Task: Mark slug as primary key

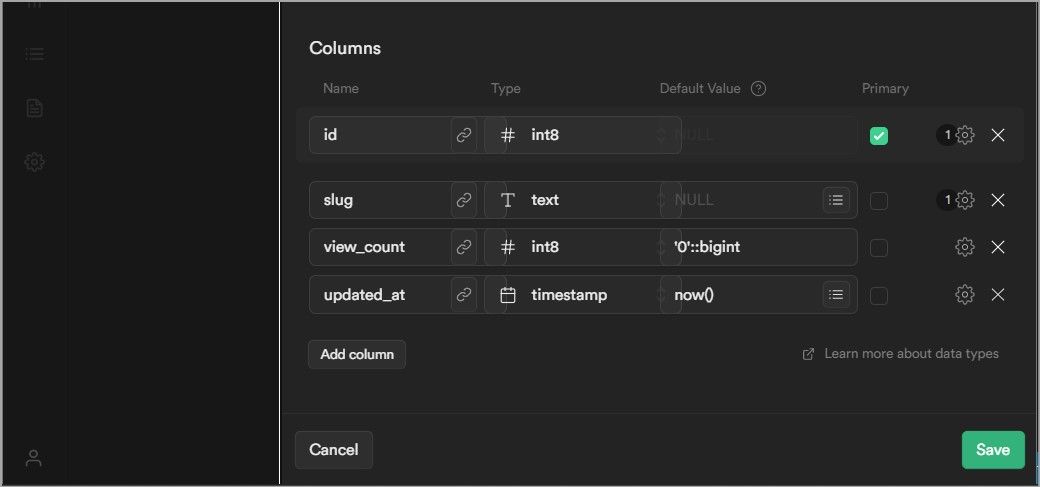Action: (879, 200)
